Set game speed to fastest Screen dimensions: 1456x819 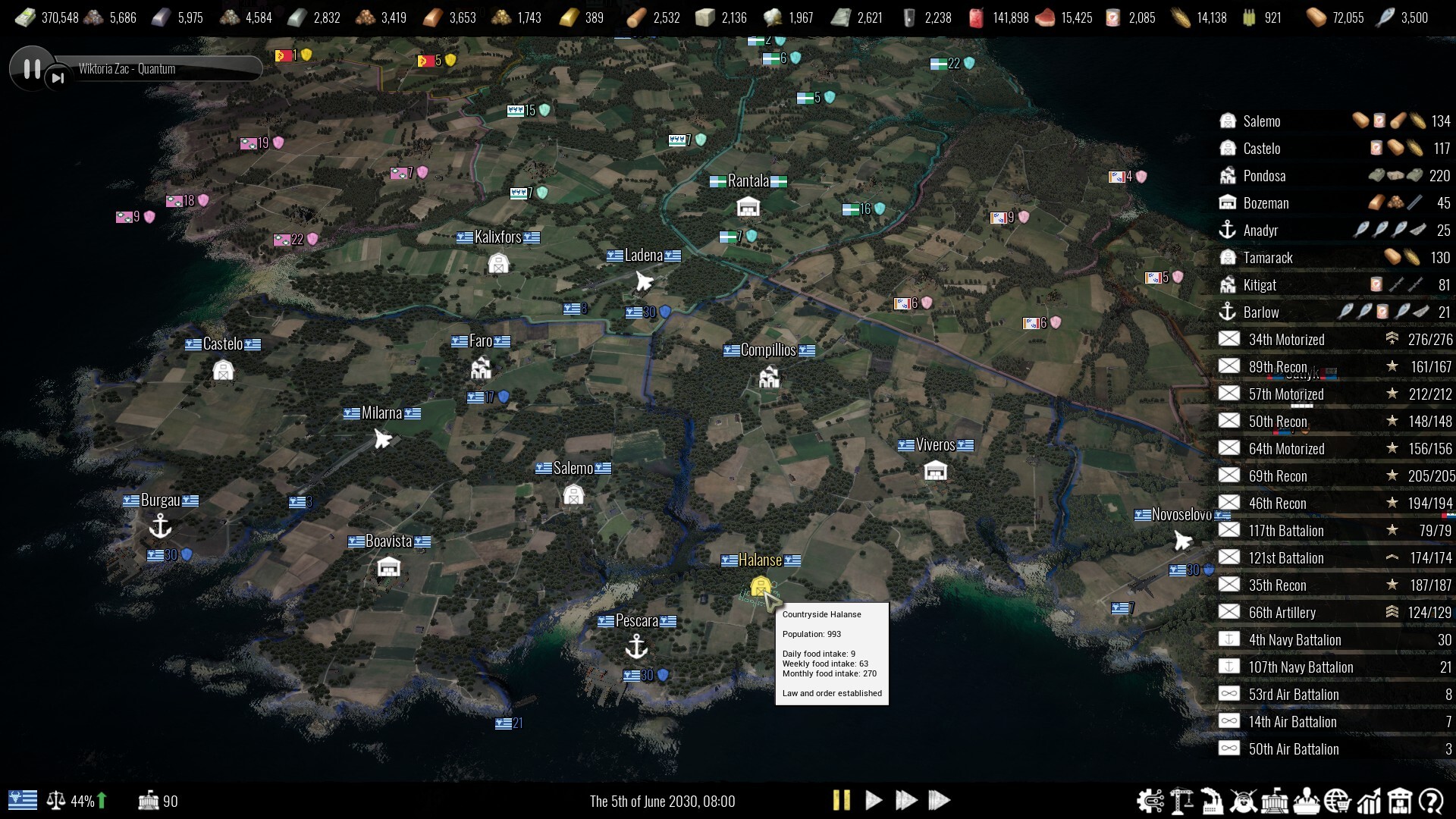(x=939, y=800)
